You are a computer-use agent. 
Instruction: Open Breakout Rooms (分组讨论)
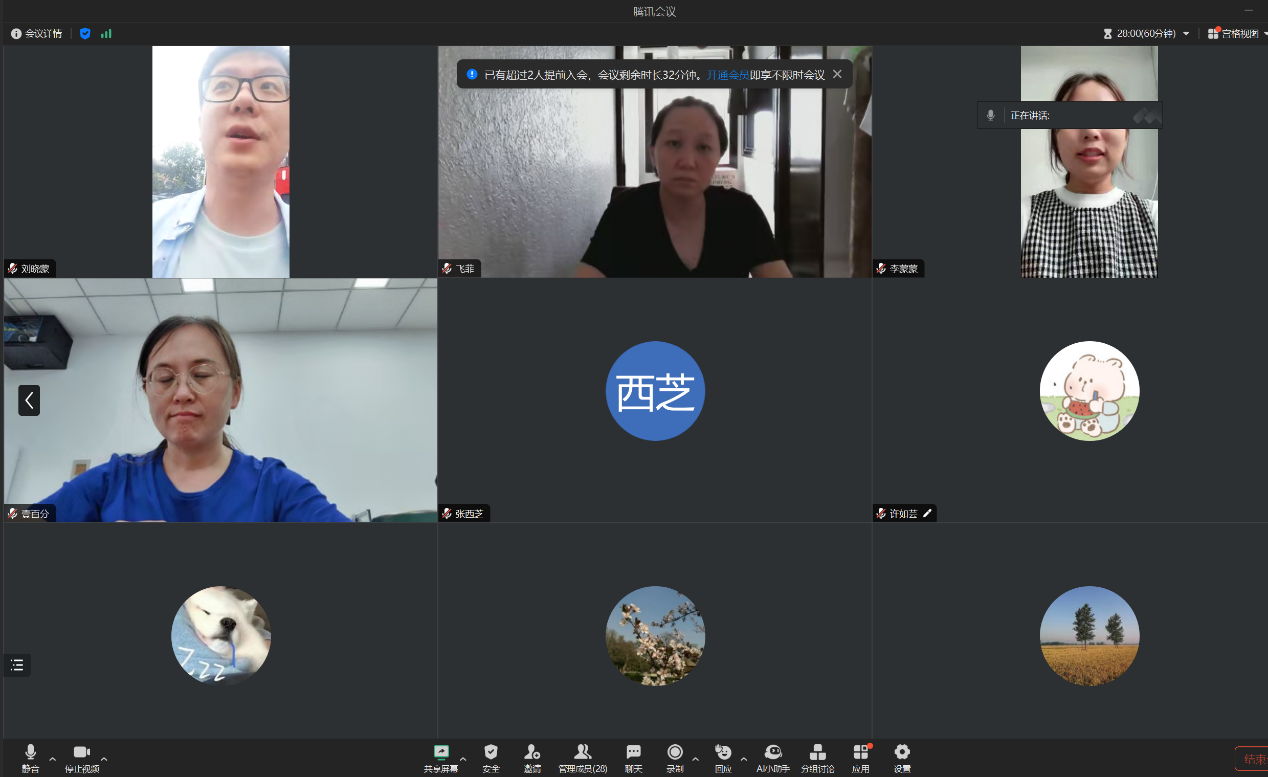tap(817, 756)
